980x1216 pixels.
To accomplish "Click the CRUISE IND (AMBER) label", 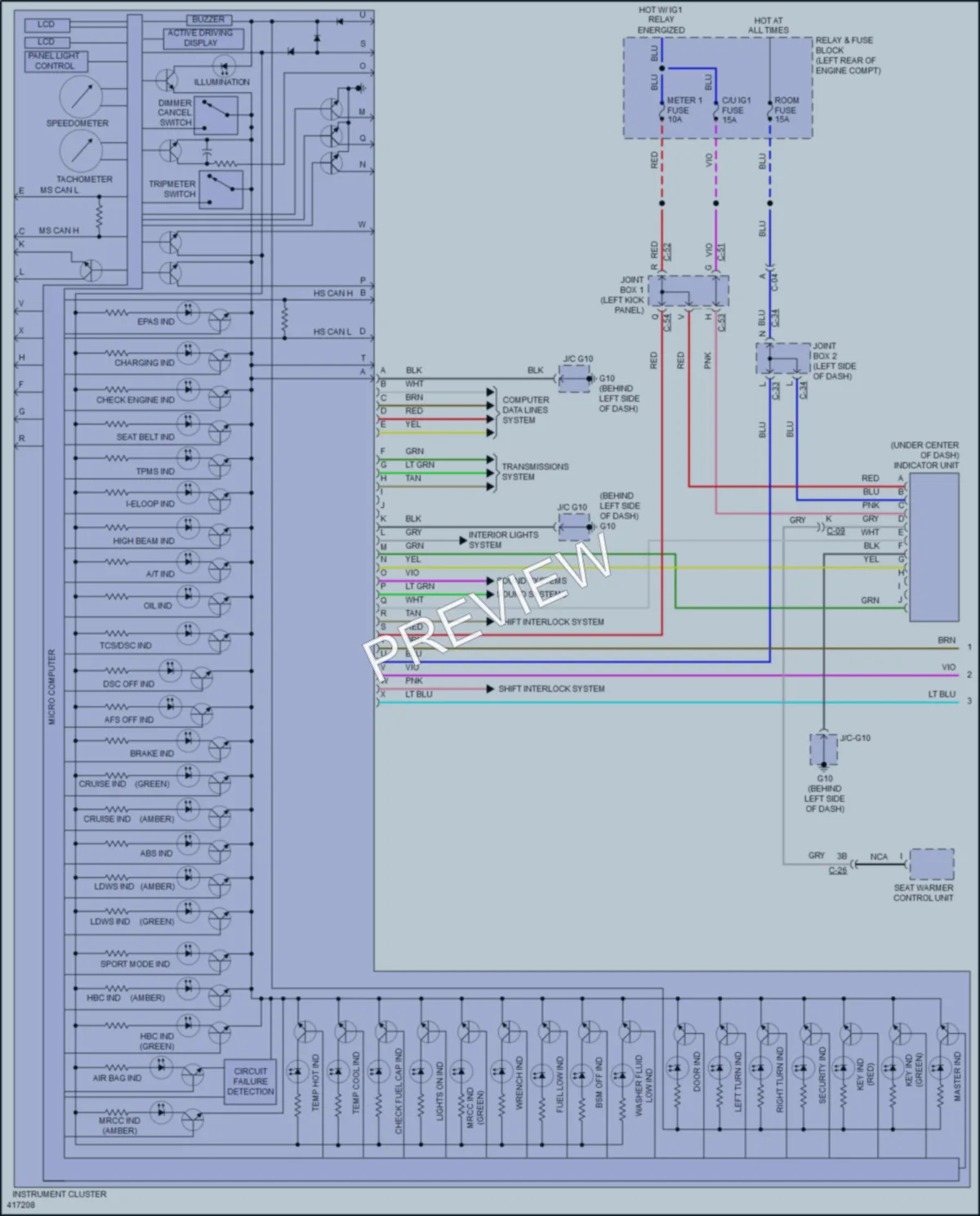I will click(128, 819).
